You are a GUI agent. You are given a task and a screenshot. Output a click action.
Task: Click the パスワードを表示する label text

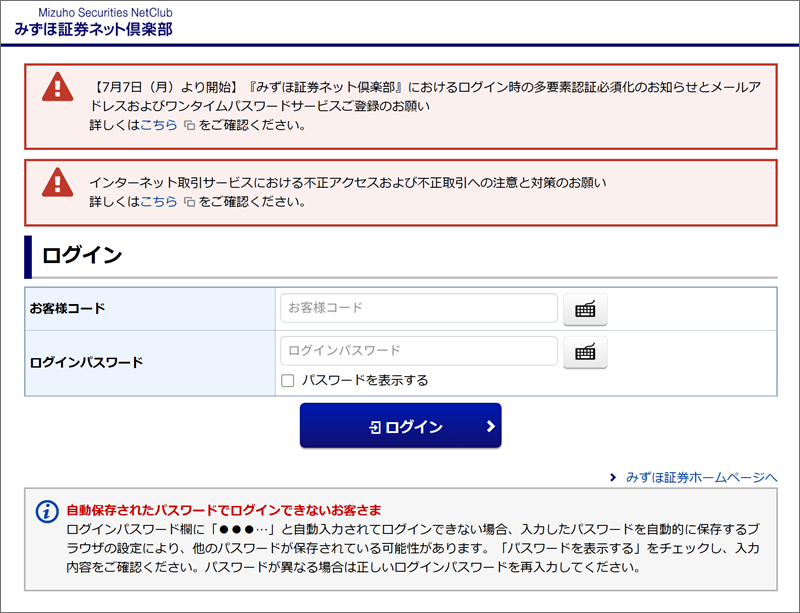[365, 380]
